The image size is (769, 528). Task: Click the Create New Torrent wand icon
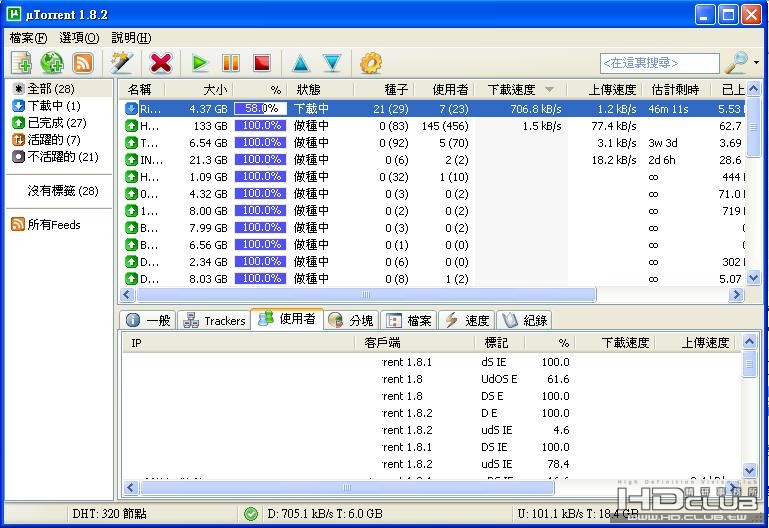coord(121,63)
